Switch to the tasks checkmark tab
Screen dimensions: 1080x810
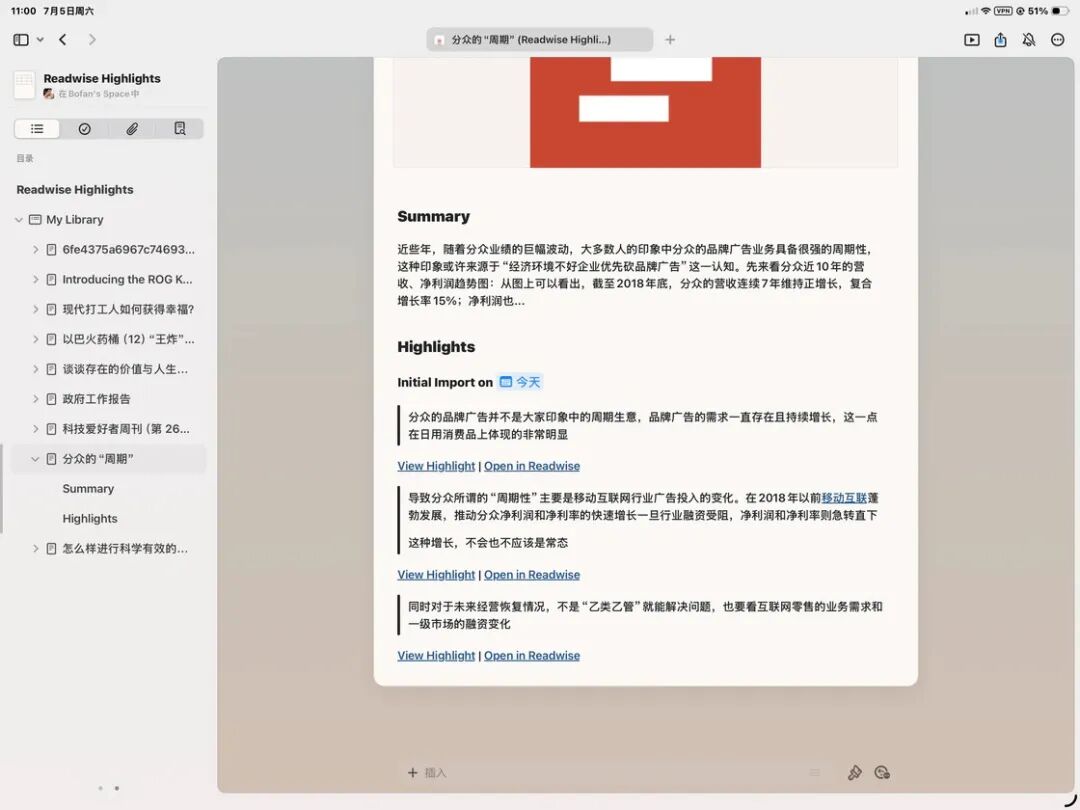[85, 129]
